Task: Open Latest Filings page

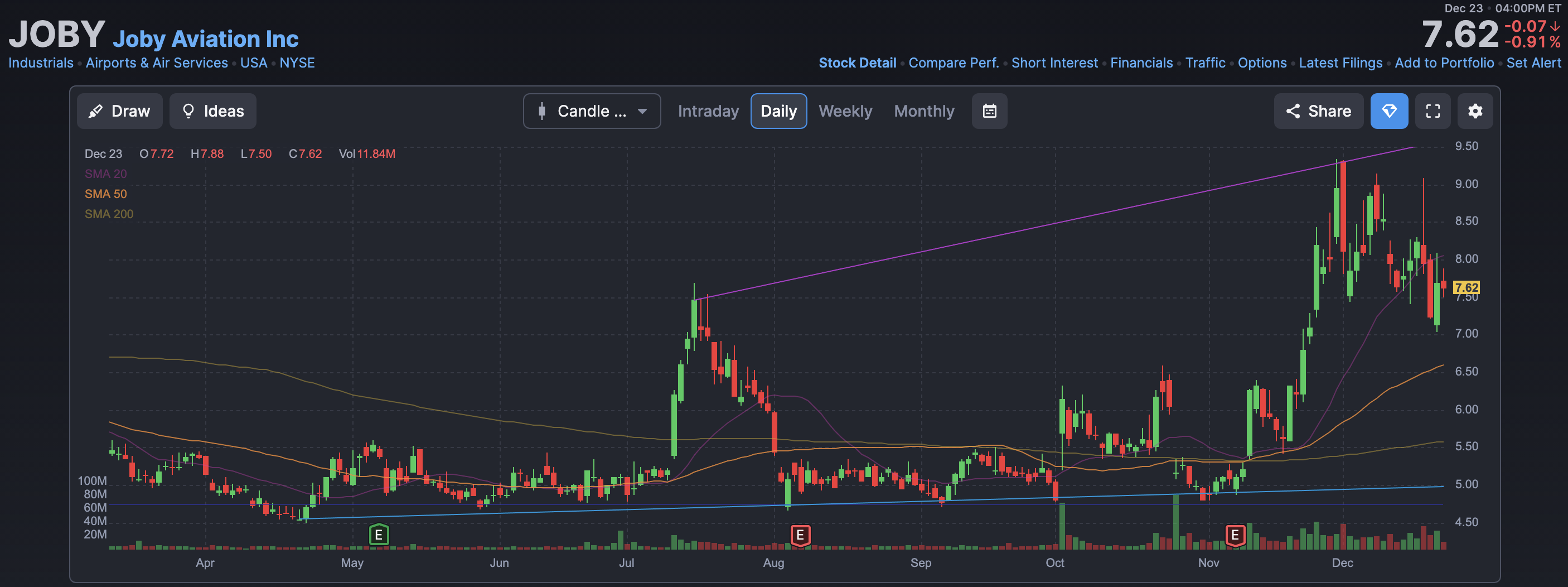Action: coord(1340,62)
